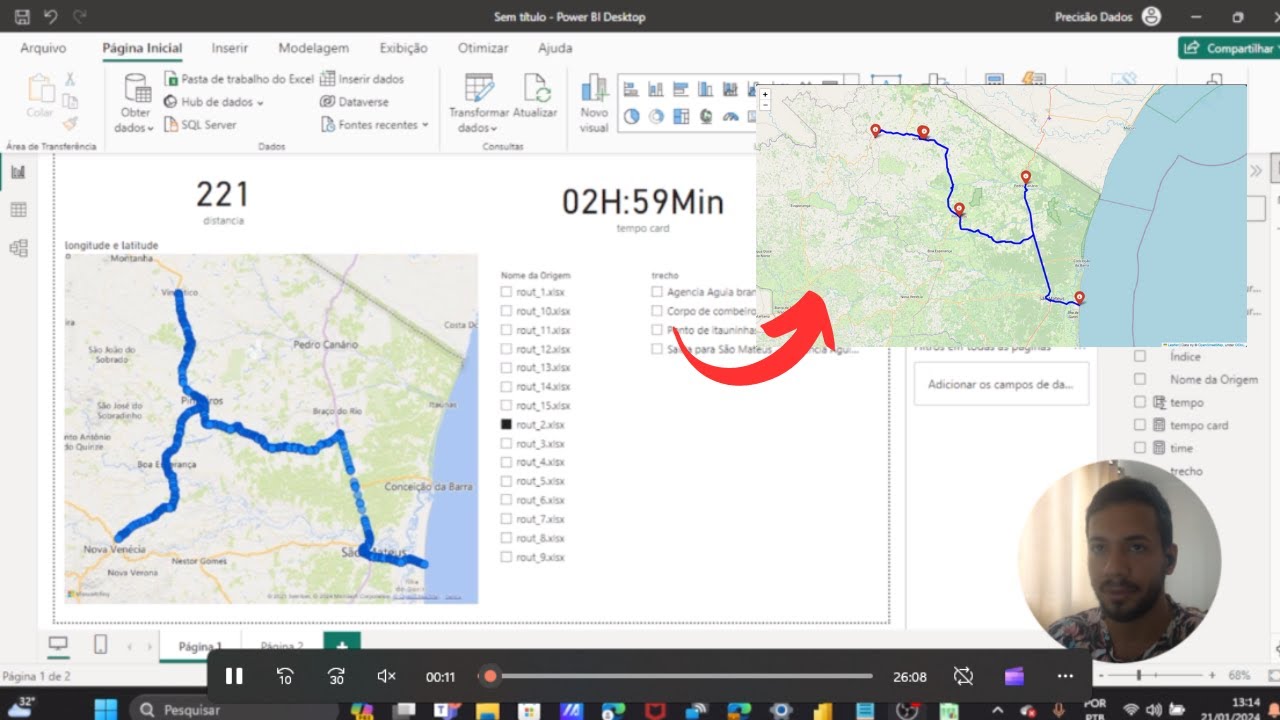
Task: Open the video player more options menu
Action: coord(1065,677)
